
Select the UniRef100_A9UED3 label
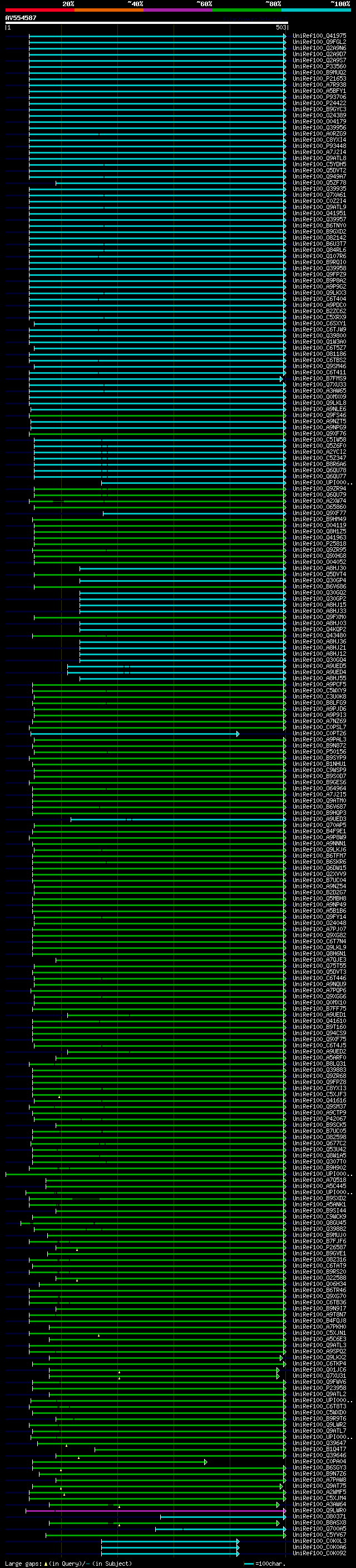(319, 819)
